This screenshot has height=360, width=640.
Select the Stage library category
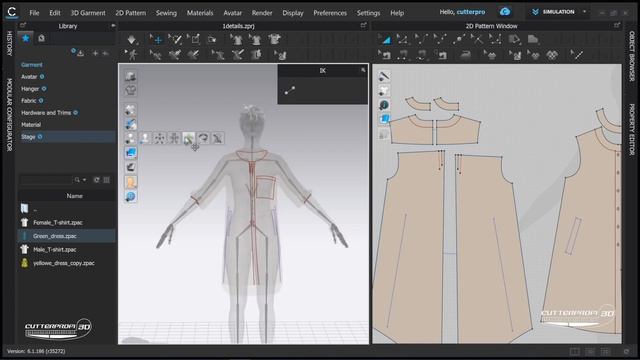[x=28, y=137]
